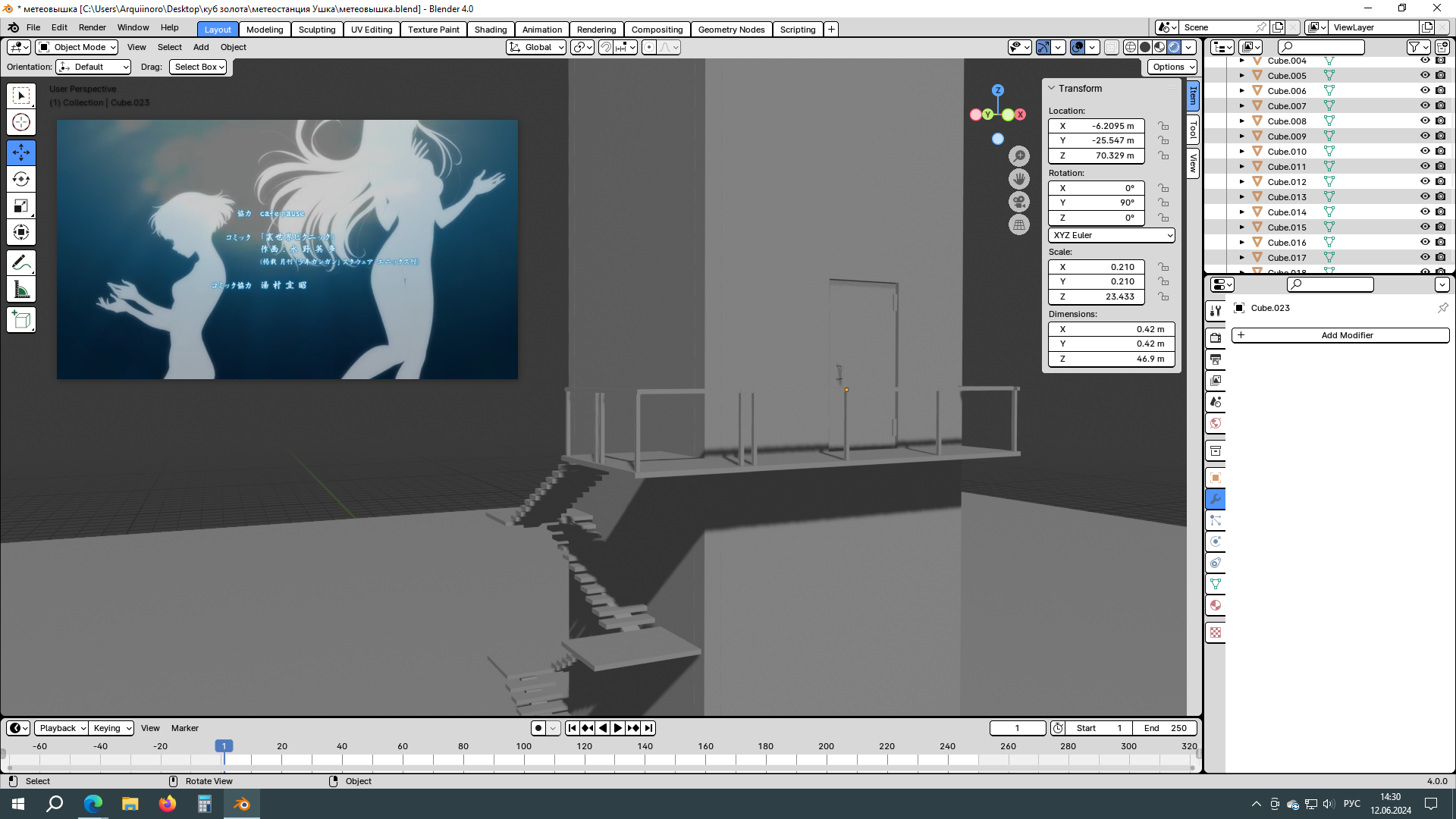Viewport: 1456px width, 819px height.
Task: Toggle camera view in viewport gizmo
Action: (x=1019, y=202)
